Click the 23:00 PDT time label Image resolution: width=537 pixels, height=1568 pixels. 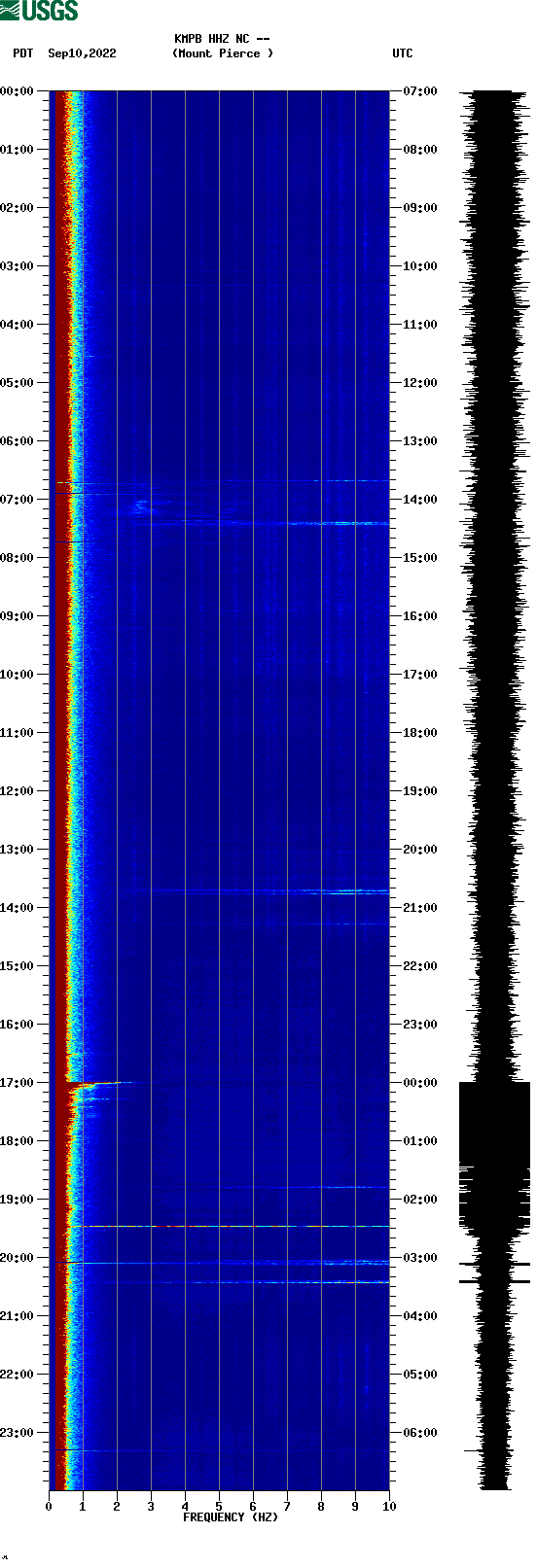(x=18, y=1433)
